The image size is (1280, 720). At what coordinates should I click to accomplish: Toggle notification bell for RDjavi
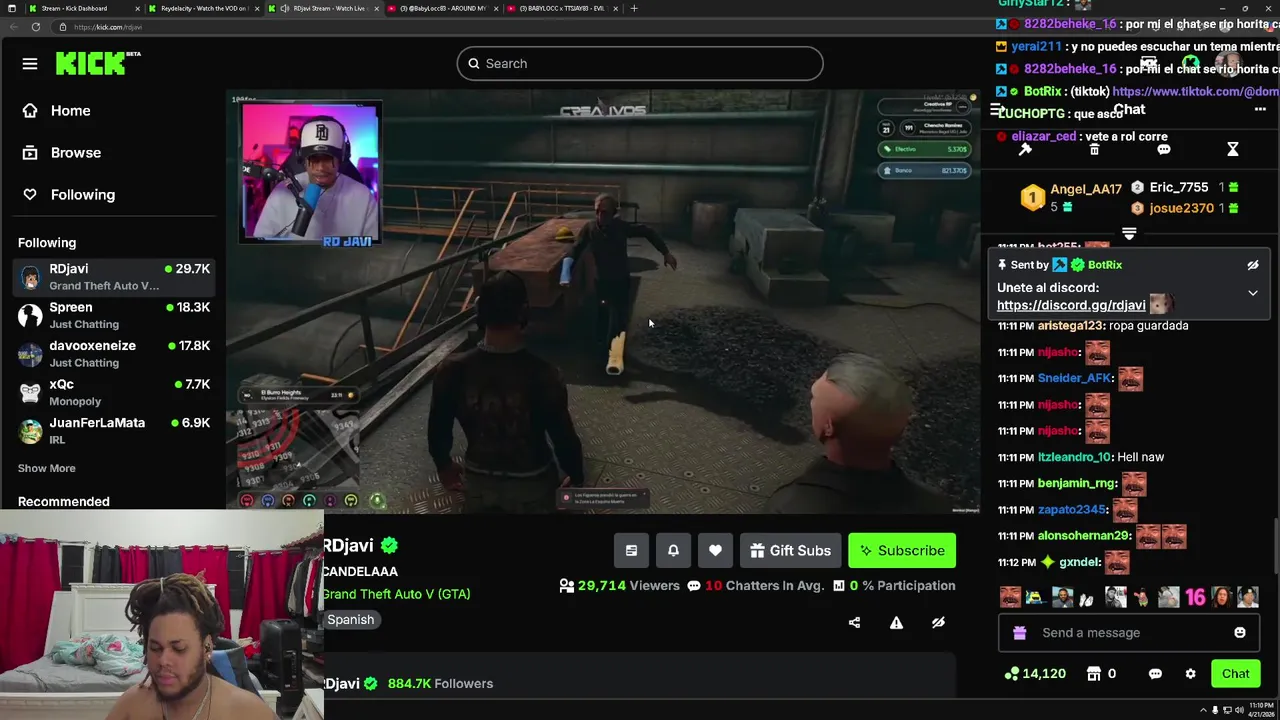tap(673, 551)
